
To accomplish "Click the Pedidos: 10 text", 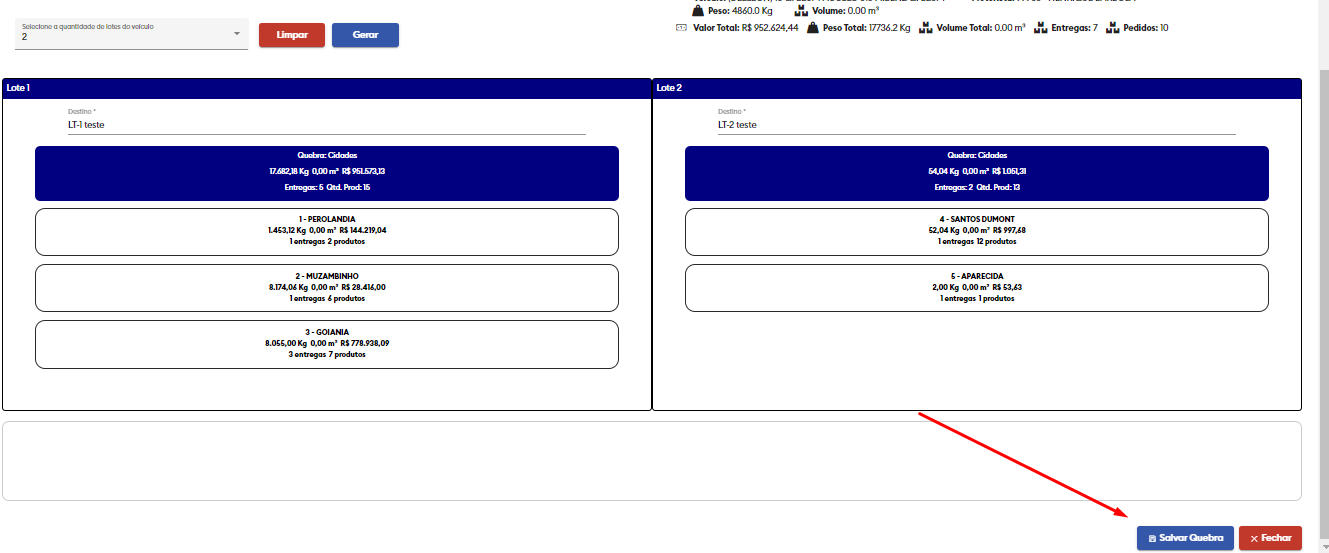I will pyautogui.click(x=1146, y=28).
